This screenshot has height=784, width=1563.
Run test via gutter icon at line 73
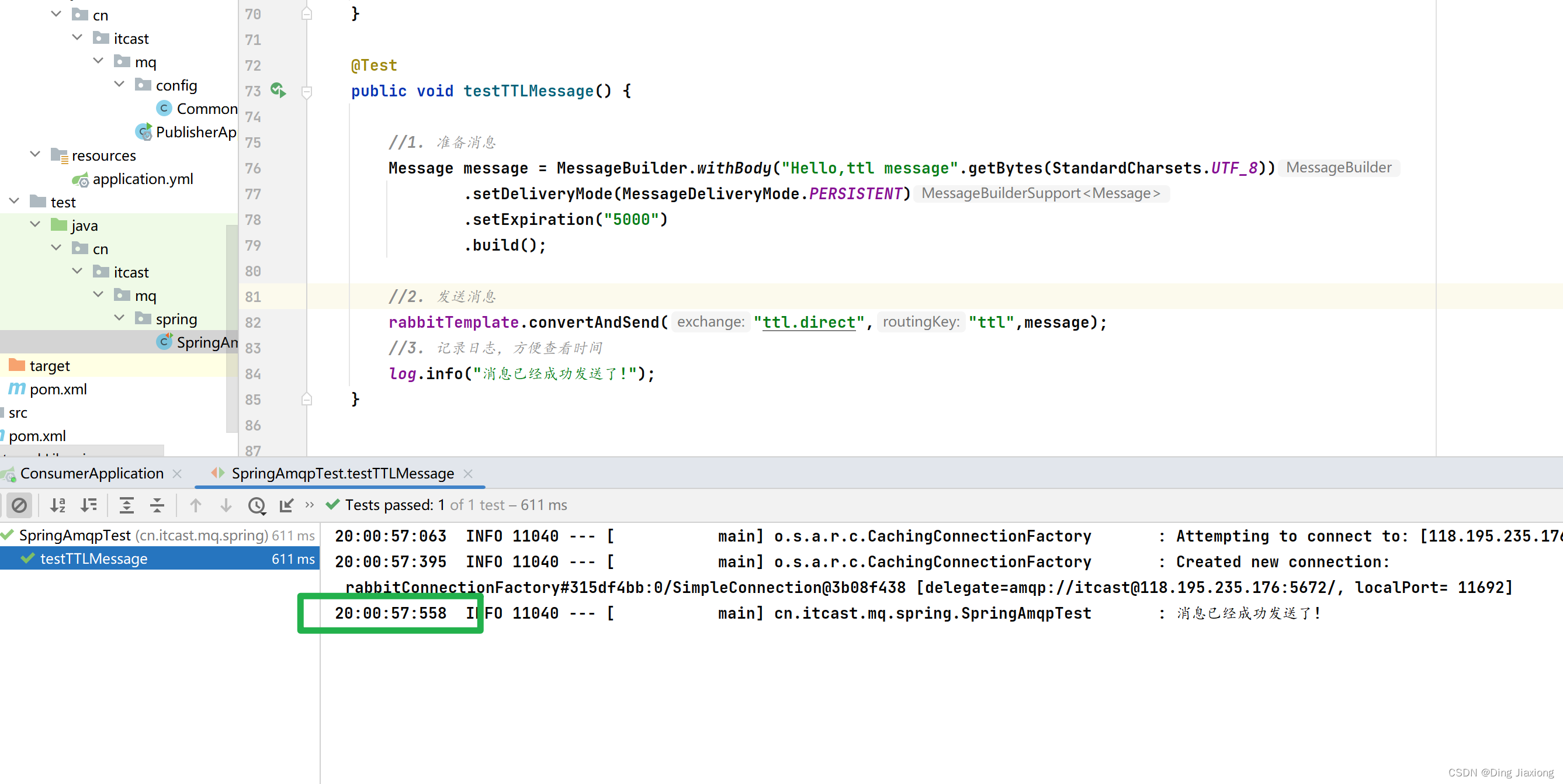[278, 91]
